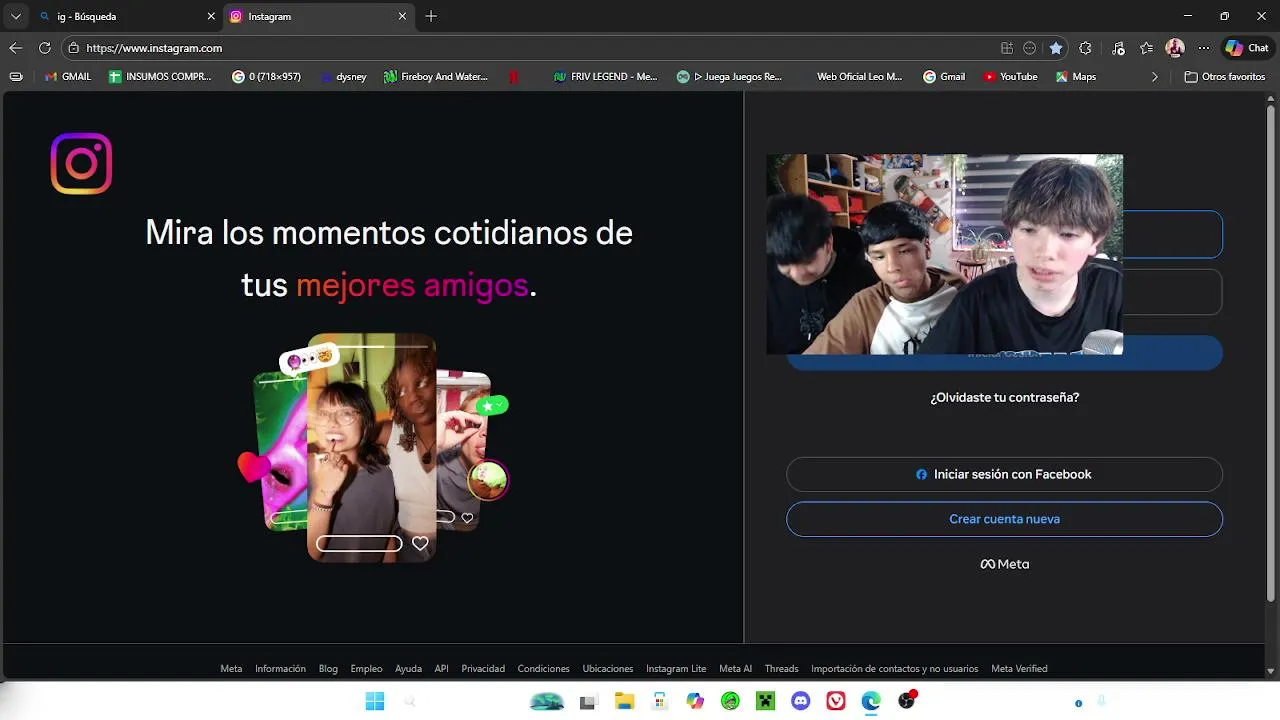Viewport: 1280px width, 720px height.
Task: Open the tab search dropdown arrow
Action: pyautogui.click(x=15, y=16)
